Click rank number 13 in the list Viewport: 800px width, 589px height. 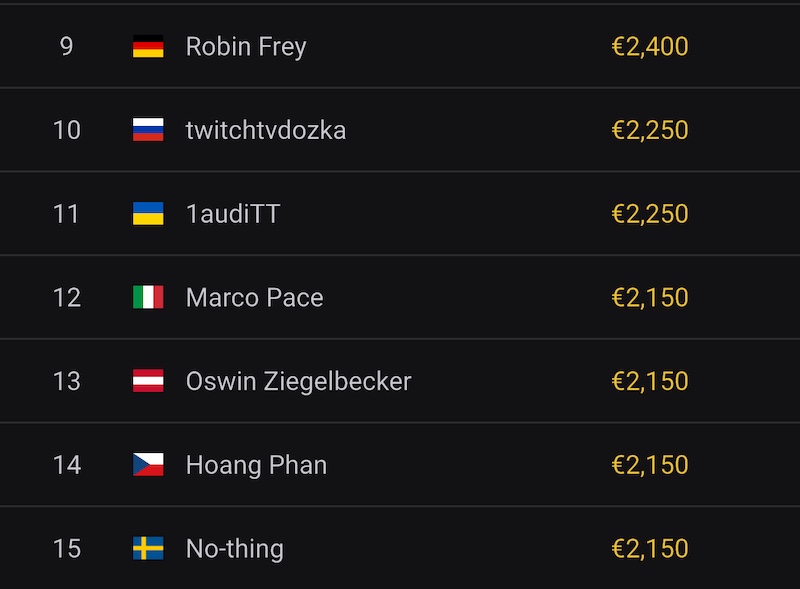66,381
